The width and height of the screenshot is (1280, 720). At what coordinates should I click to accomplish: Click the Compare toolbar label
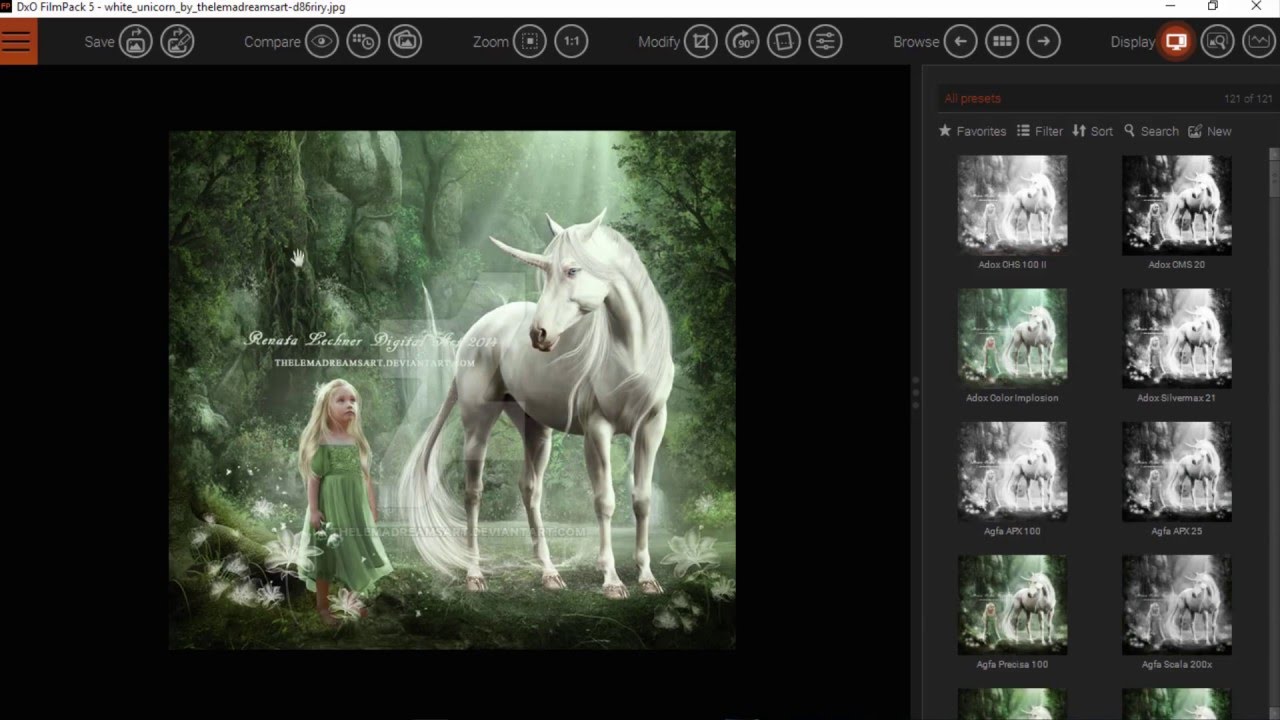(x=272, y=42)
